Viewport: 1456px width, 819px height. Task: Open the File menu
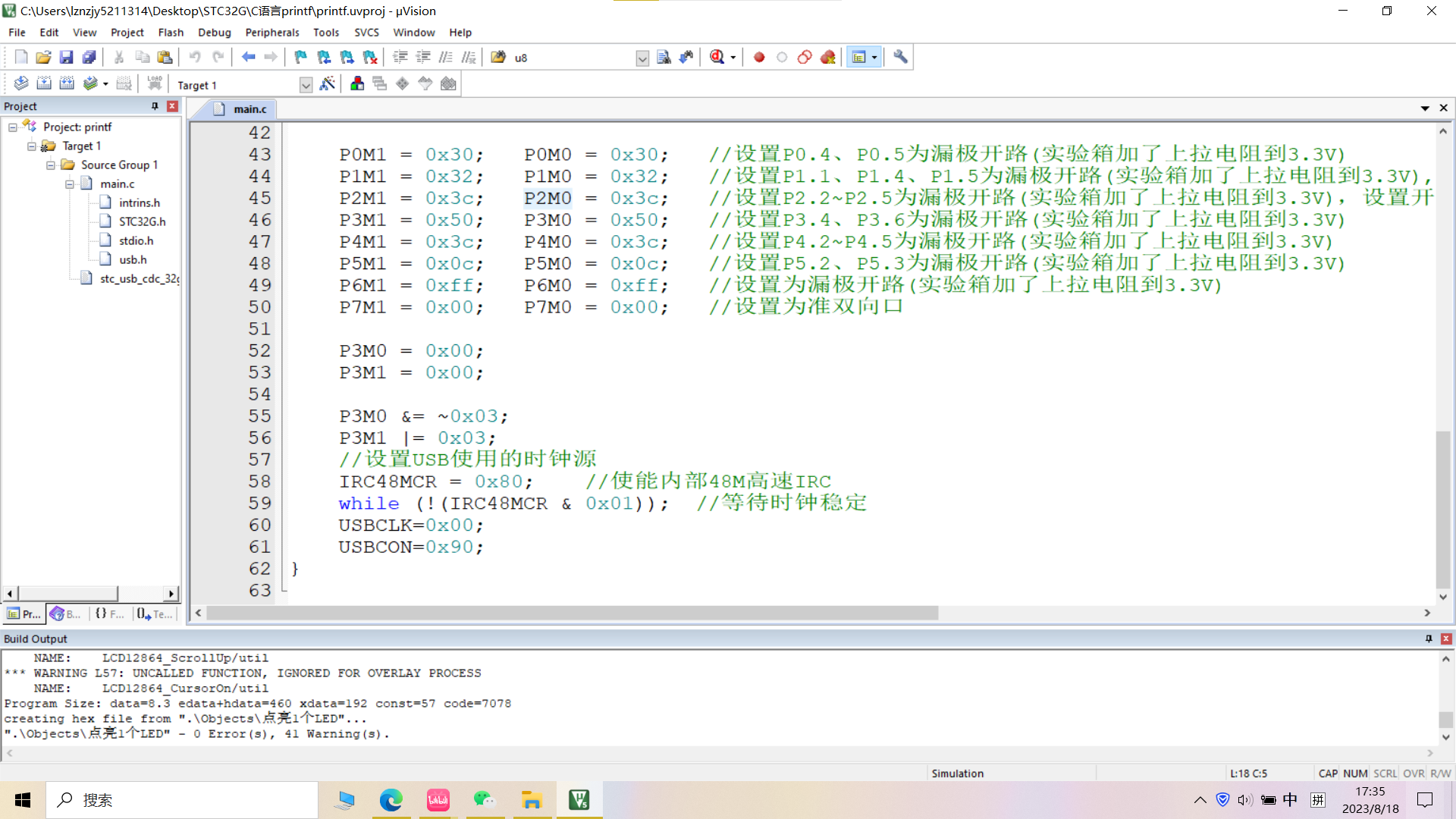pos(17,33)
